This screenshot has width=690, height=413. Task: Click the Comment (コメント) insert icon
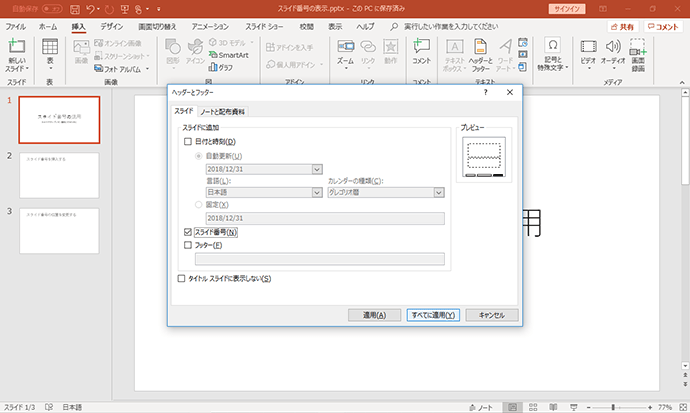coord(422,46)
